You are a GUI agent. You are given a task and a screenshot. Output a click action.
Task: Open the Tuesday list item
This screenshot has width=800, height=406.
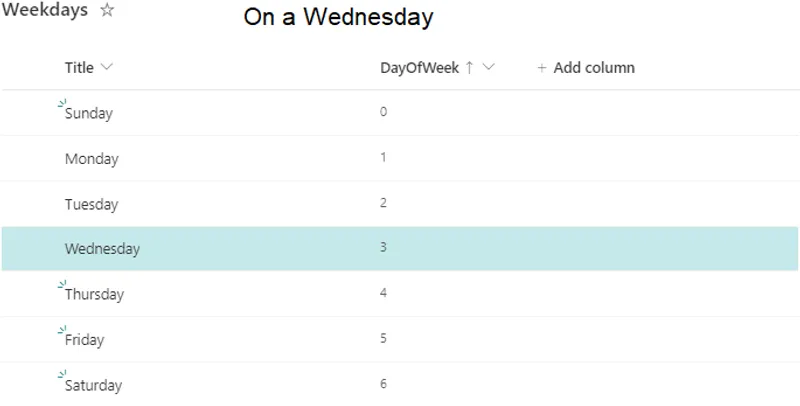pos(91,205)
